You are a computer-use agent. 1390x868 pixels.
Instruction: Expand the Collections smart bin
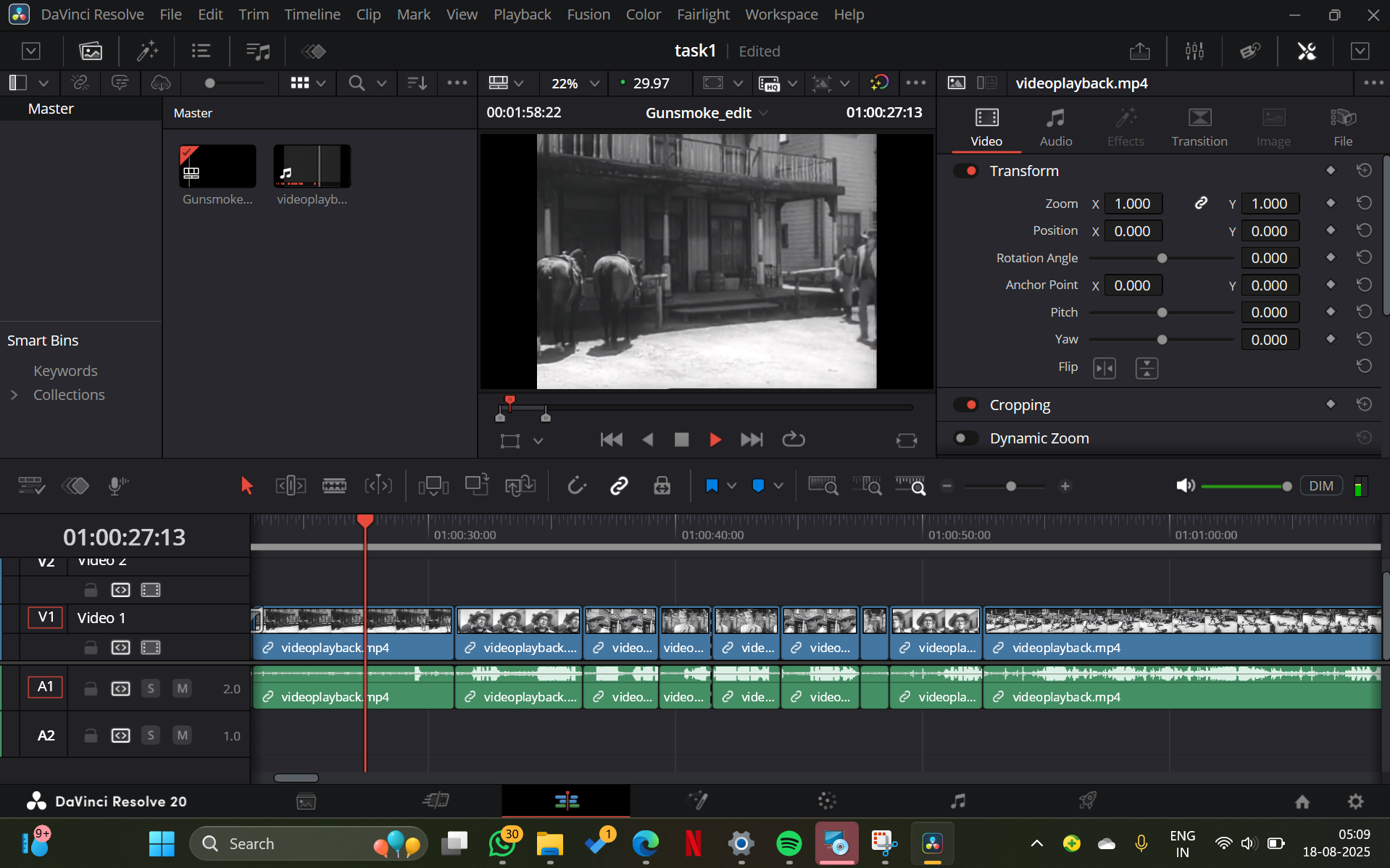pos(14,395)
